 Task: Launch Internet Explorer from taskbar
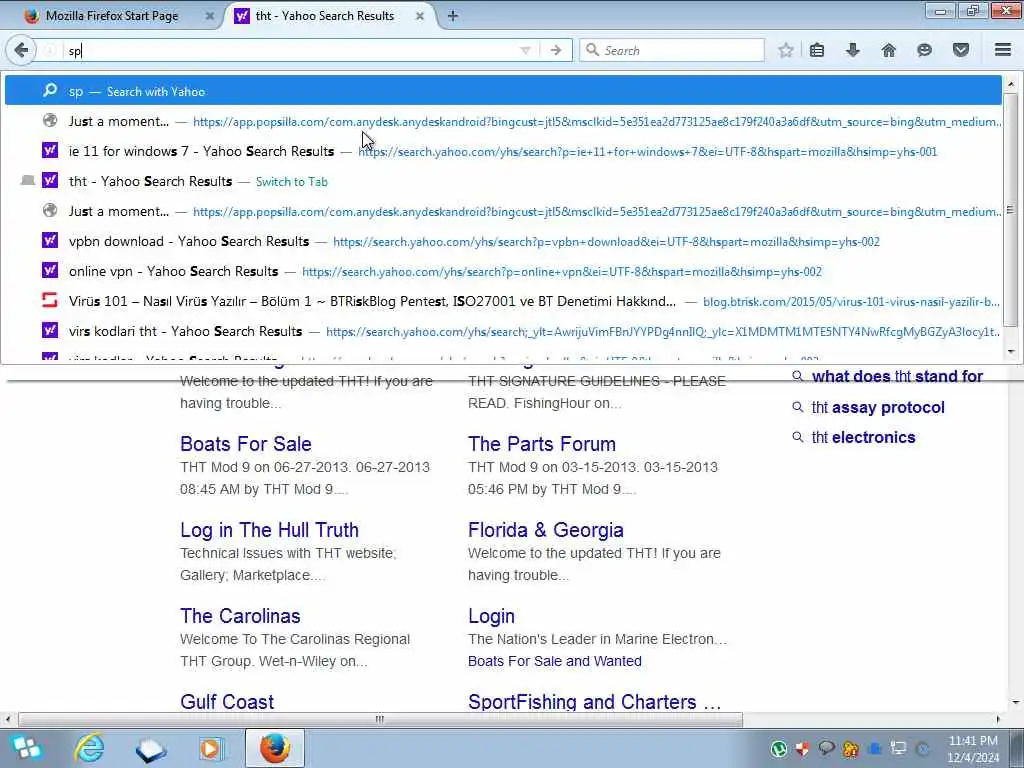(x=88, y=748)
